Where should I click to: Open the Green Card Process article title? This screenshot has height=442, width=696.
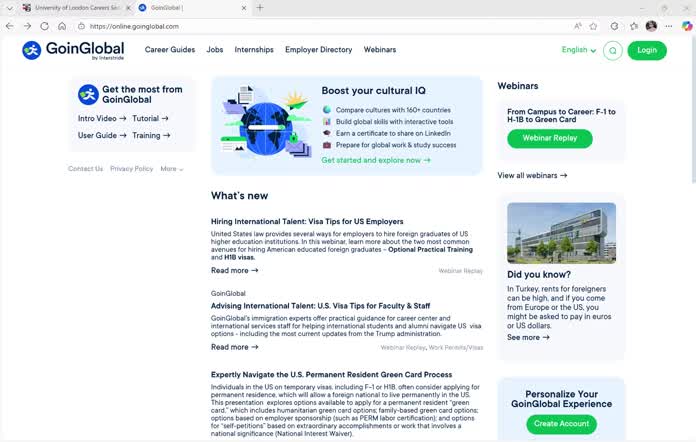[x=332, y=375]
